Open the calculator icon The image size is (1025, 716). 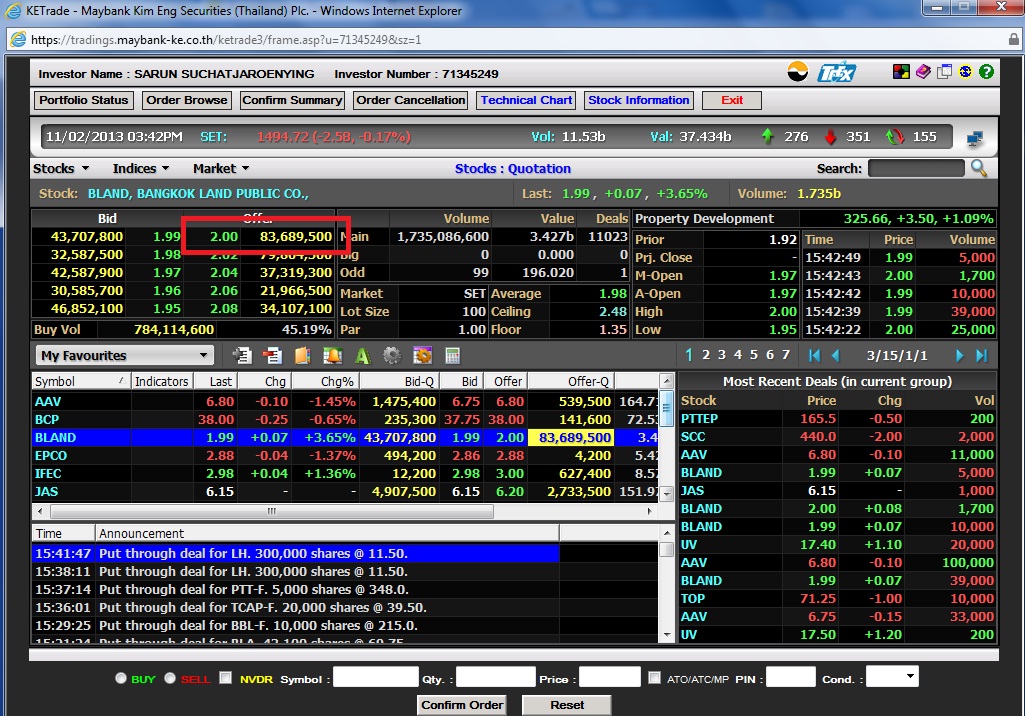[x=452, y=356]
